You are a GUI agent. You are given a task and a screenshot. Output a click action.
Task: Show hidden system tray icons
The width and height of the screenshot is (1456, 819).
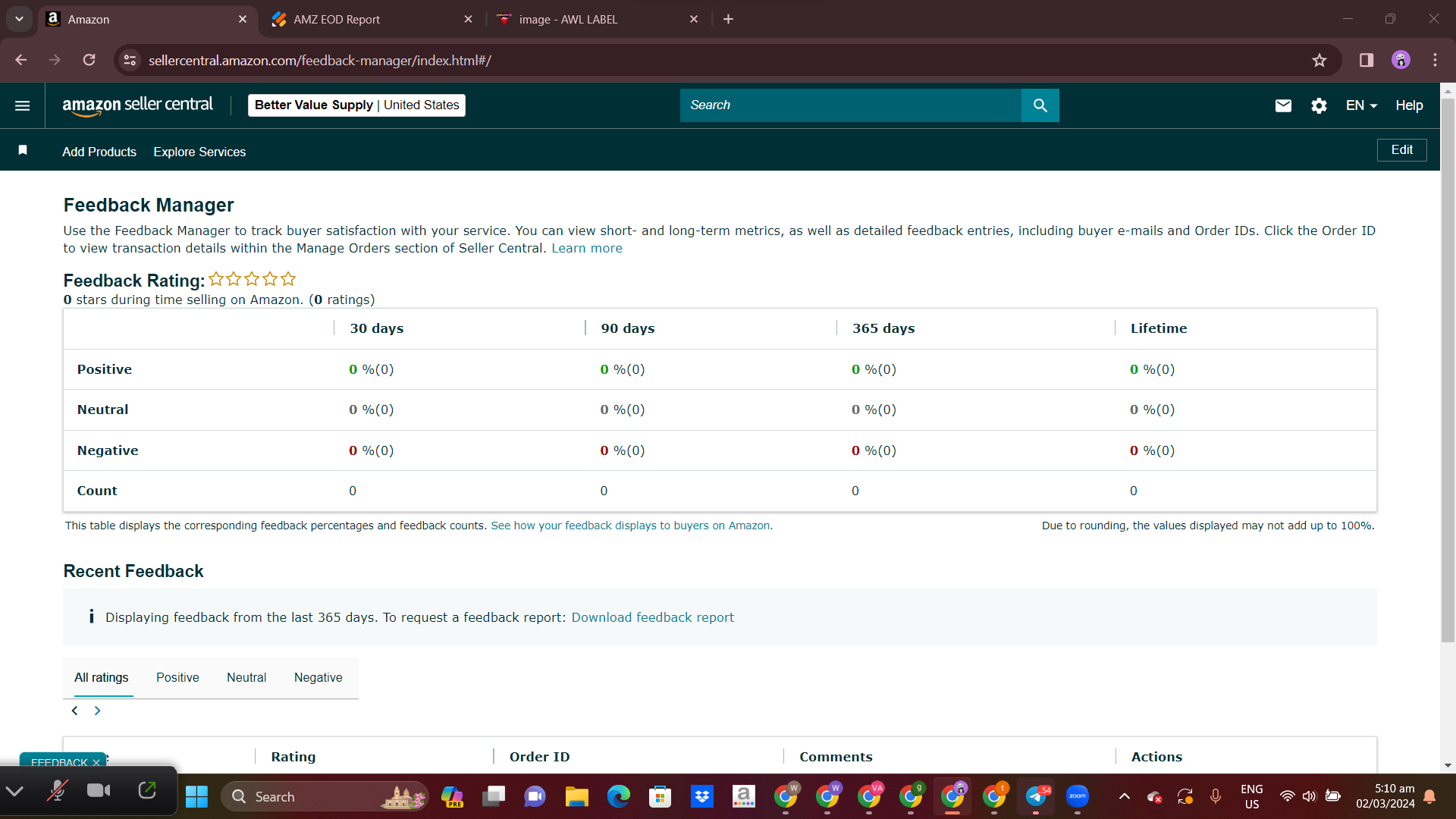coord(1125,796)
